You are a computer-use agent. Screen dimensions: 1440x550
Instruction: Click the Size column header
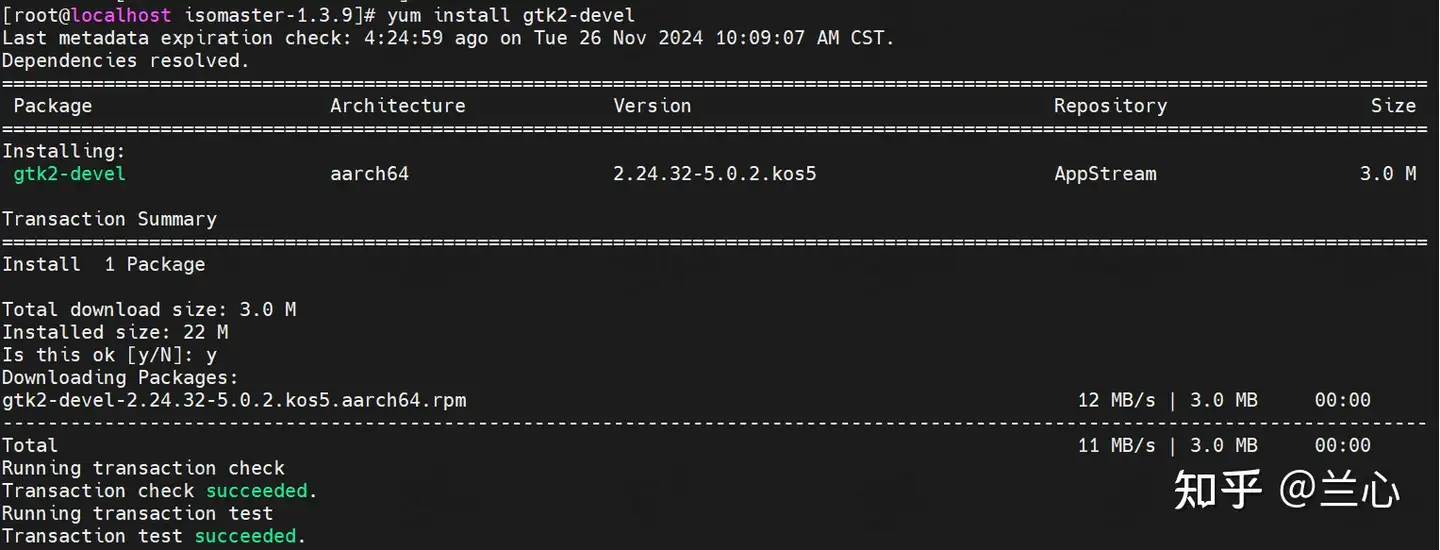click(1394, 106)
